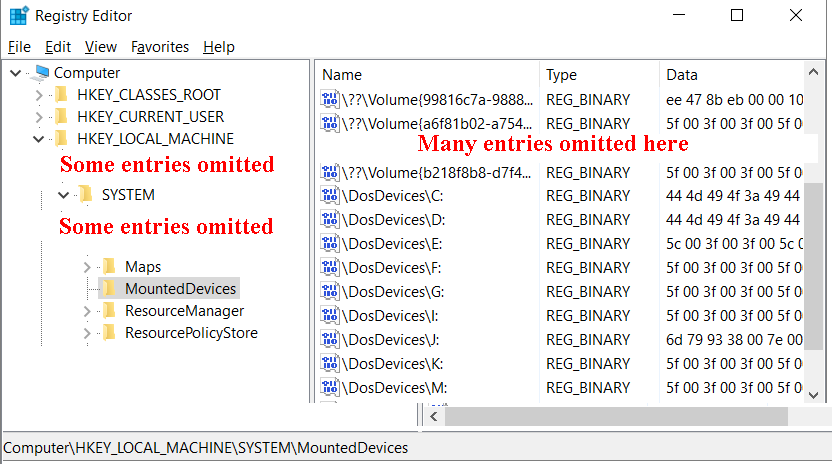Collapse the SYSTEM key node
The width and height of the screenshot is (832, 464).
pyautogui.click(x=64, y=195)
